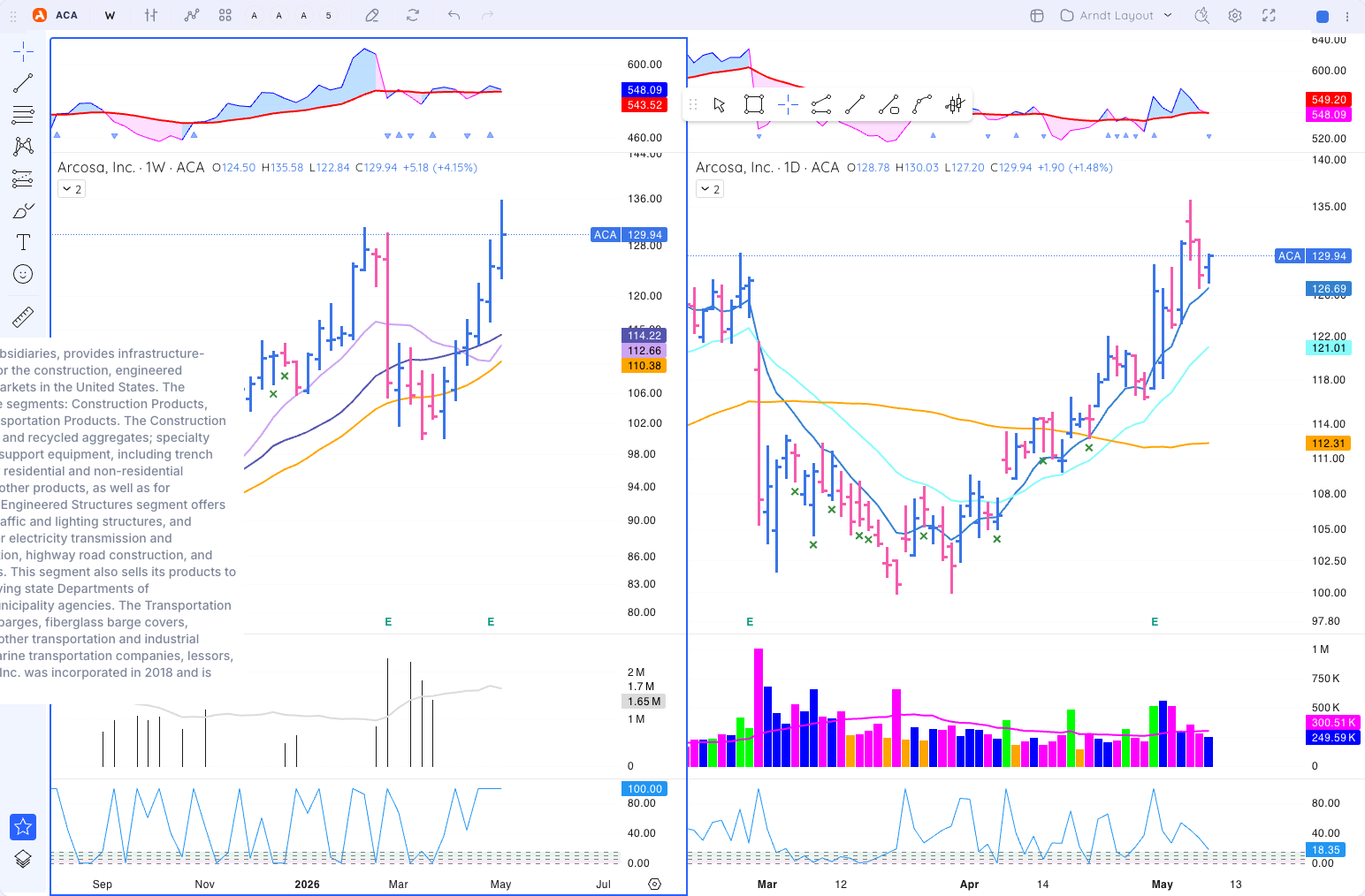
Task: Open the favorites star toolbar button
Action: coord(23,827)
